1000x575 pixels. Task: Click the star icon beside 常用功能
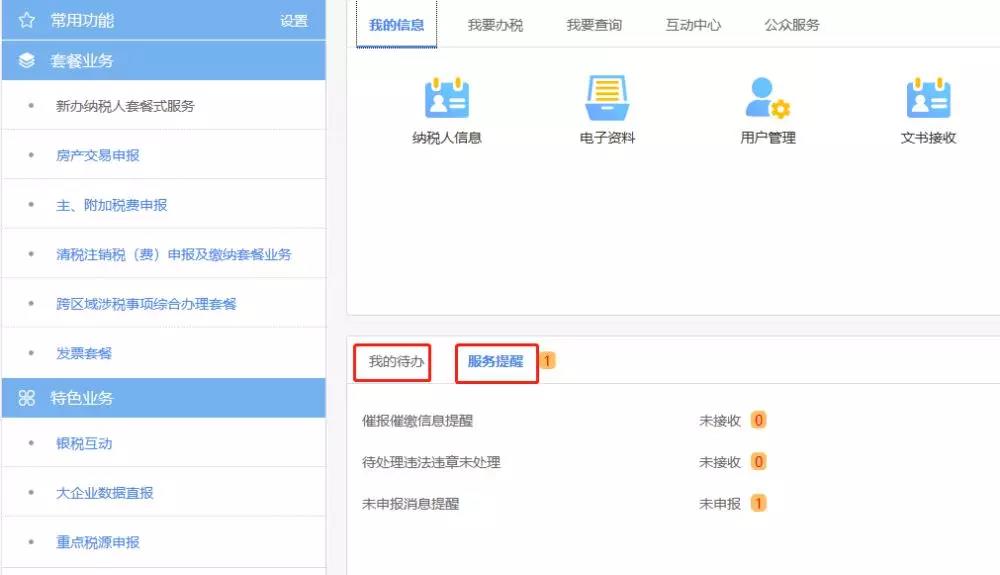[27, 20]
